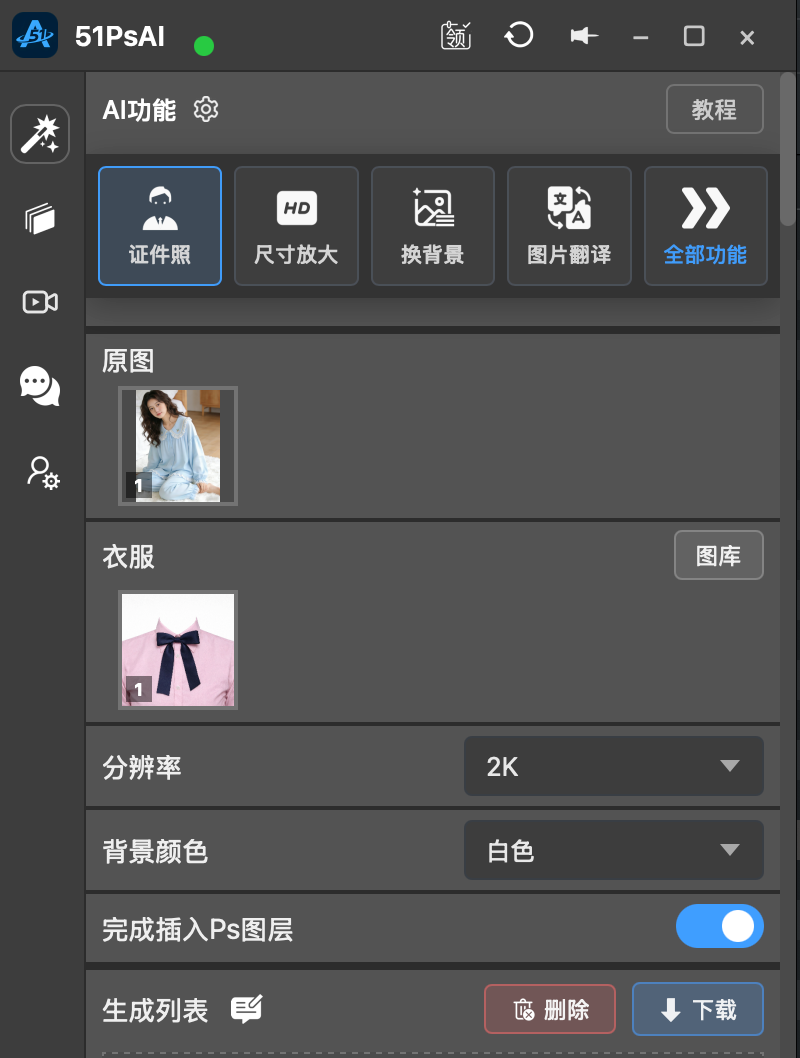Open 全部功能 all functions
Viewport: 800px width, 1058px height.
click(706, 226)
